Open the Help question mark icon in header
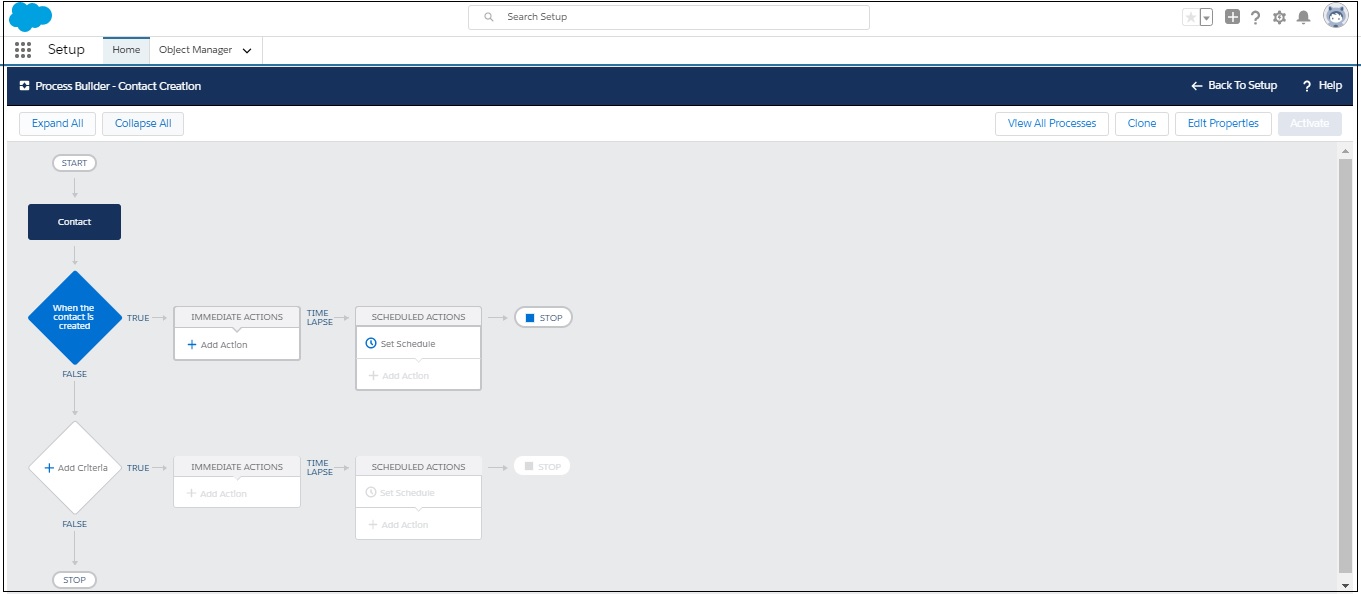The height and width of the screenshot is (594, 1361). click(1256, 17)
